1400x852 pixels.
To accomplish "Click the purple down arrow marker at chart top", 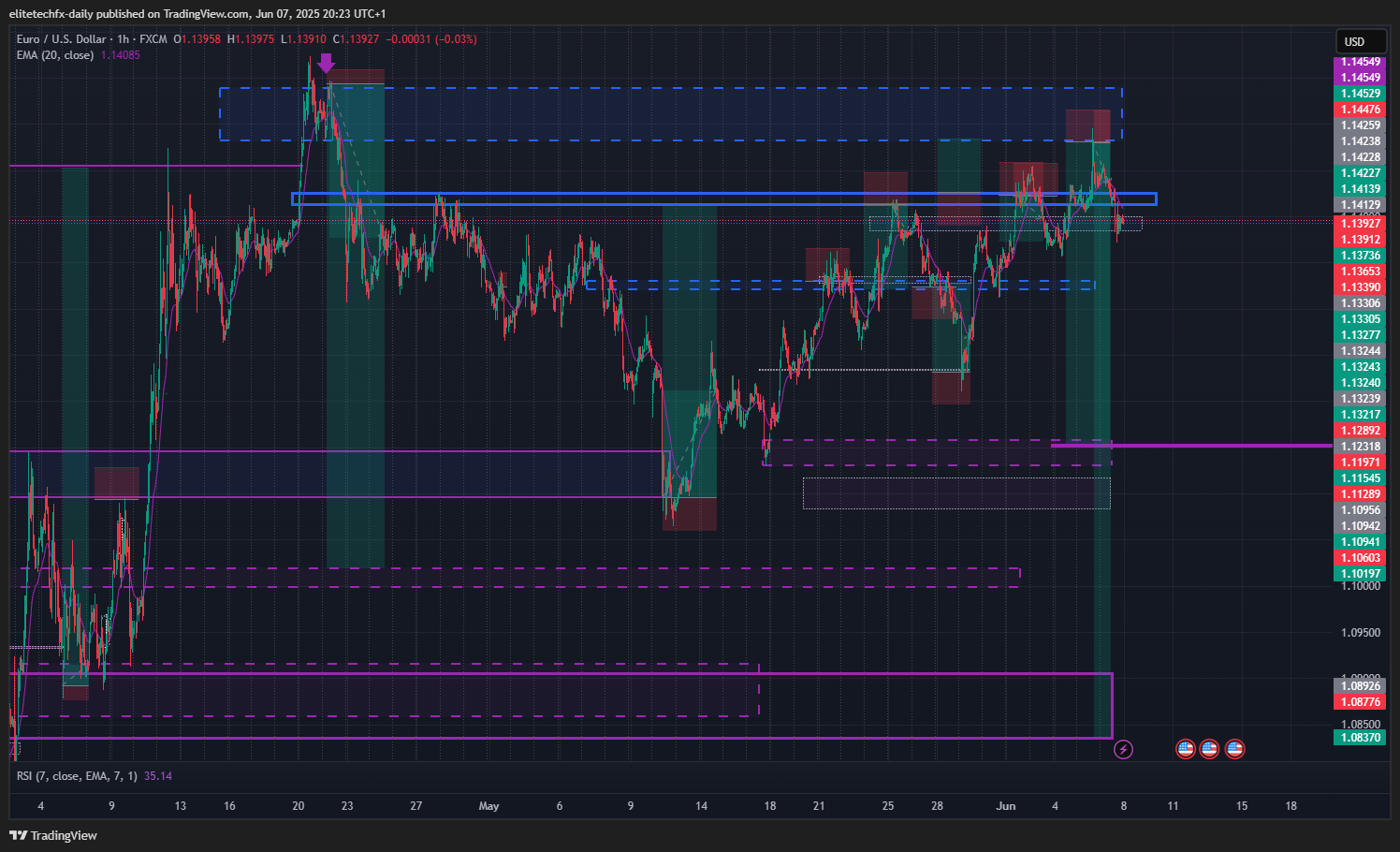I will coord(325,64).
